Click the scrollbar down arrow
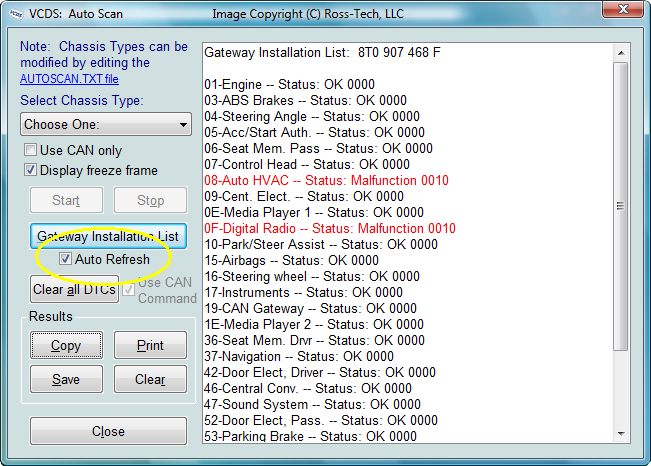Screen dimensions: 651x466 (x=621, y=433)
